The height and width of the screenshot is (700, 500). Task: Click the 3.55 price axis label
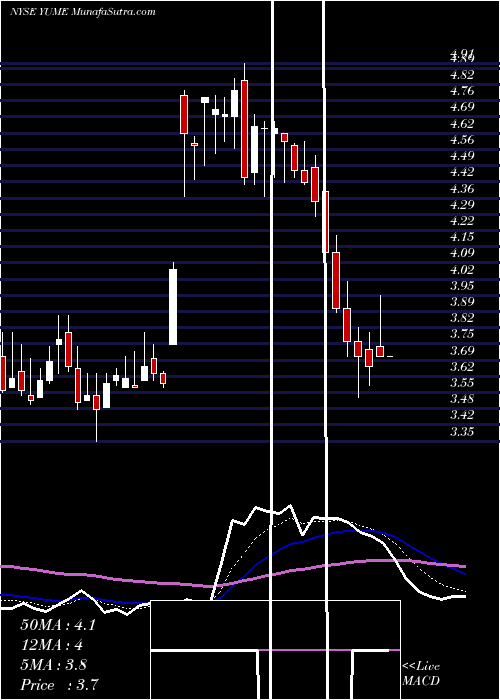pos(462,383)
